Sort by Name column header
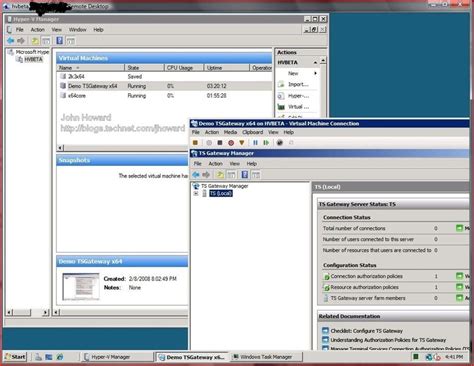474x366 pixels. click(91, 68)
